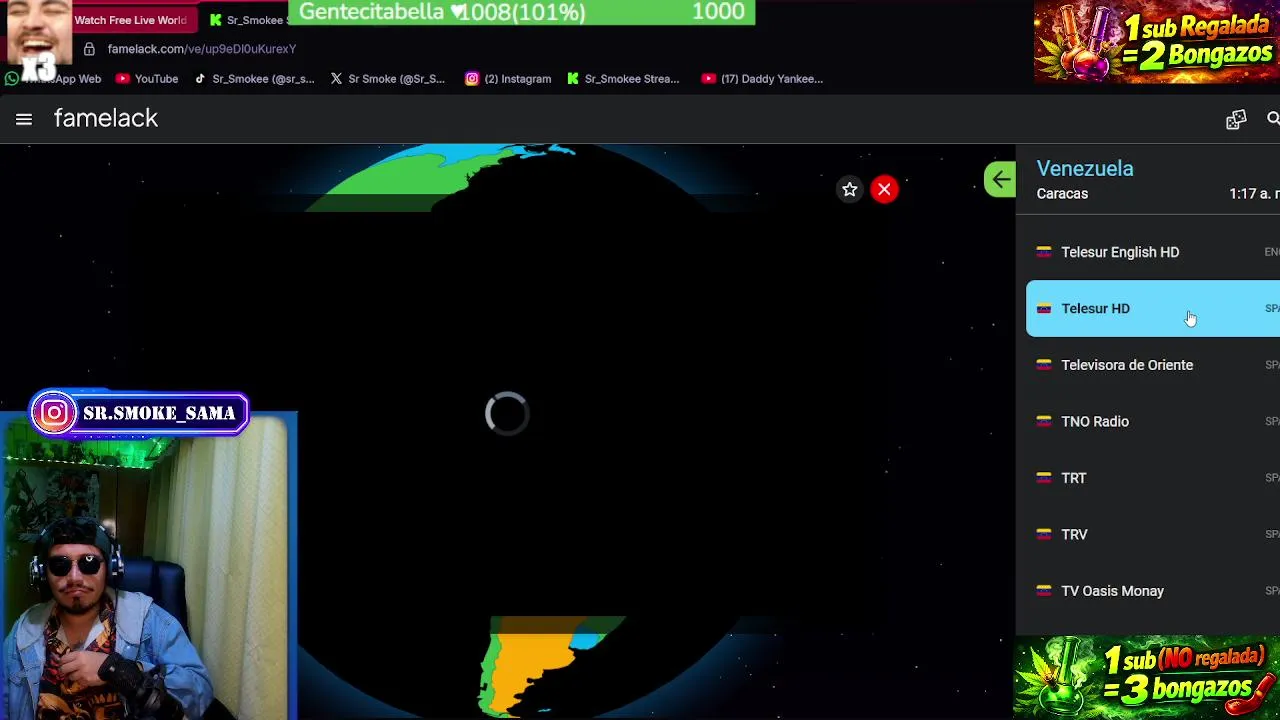Click the flag icon beside Televisora de Oriente

pyautogui.click(x=1044, y=365)
